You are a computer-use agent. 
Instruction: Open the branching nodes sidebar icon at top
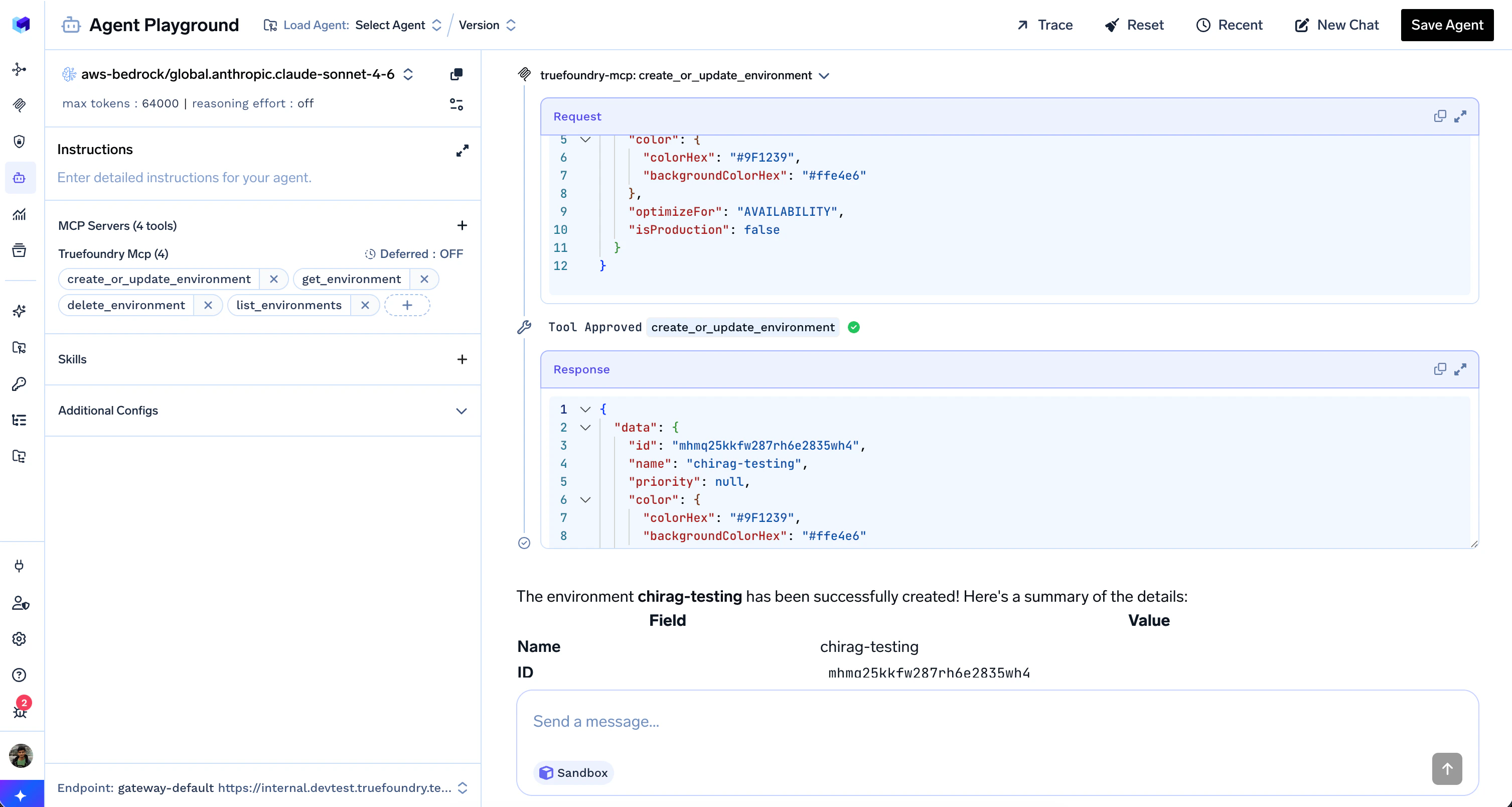click(20, 69)
